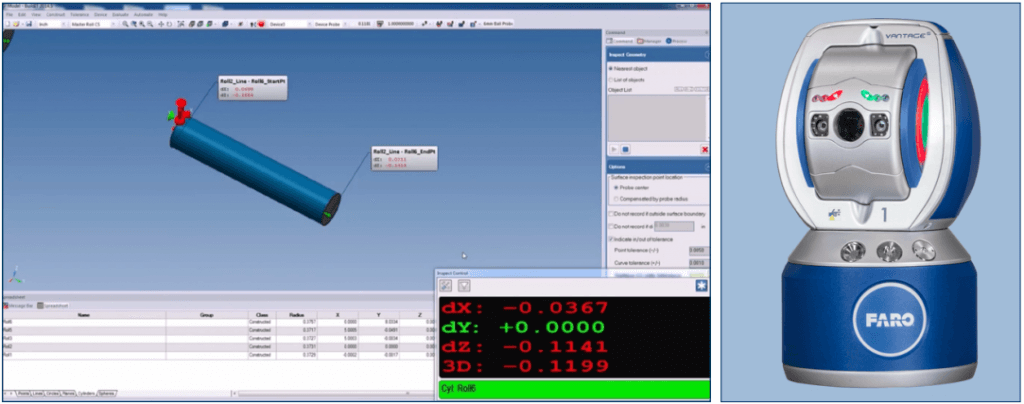Click the spreadsheet horizontal scrollbar
The image size is (1024, 404).
point(334,394)
